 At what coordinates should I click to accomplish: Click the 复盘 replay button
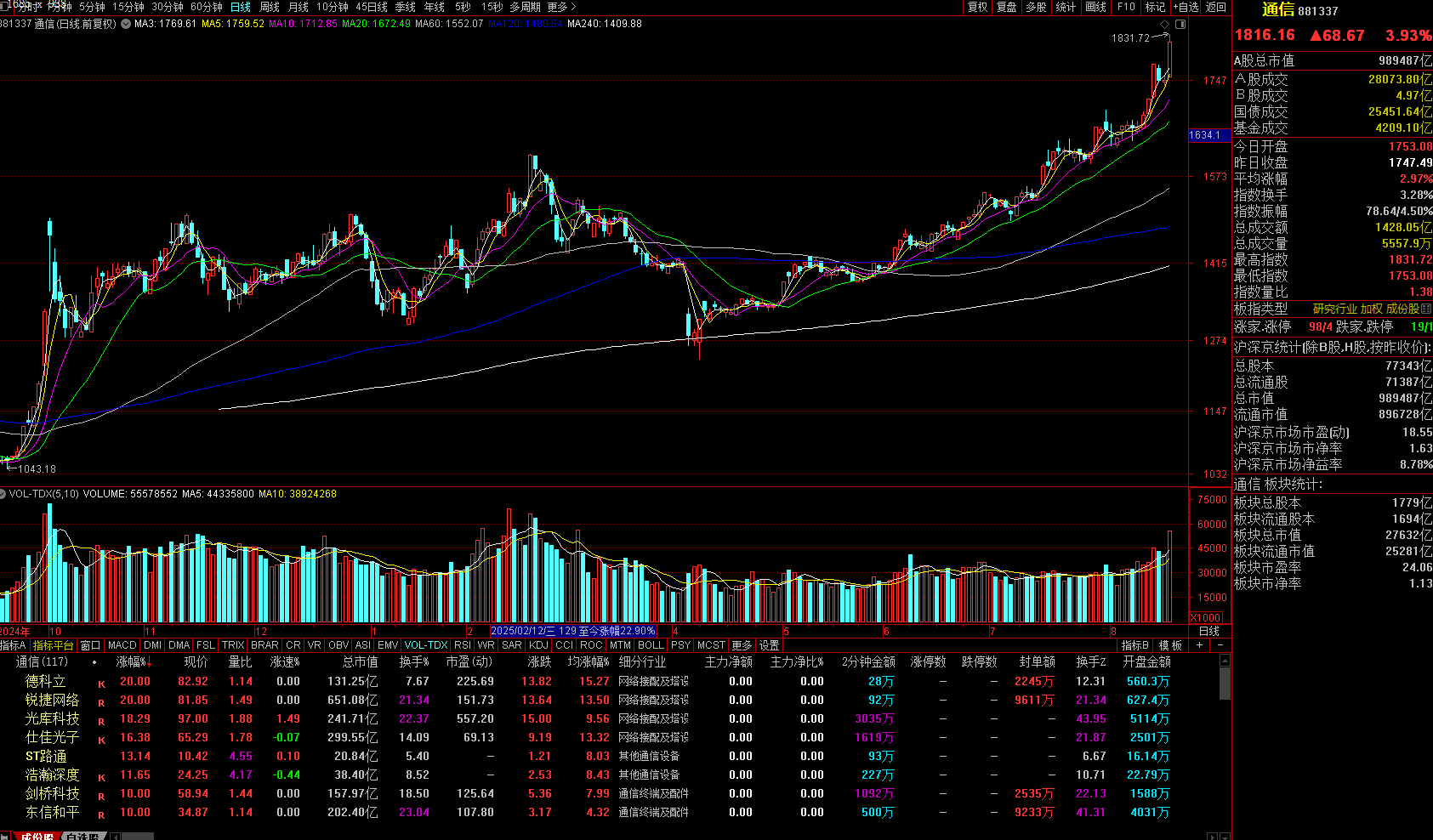tap(1007, 7)
